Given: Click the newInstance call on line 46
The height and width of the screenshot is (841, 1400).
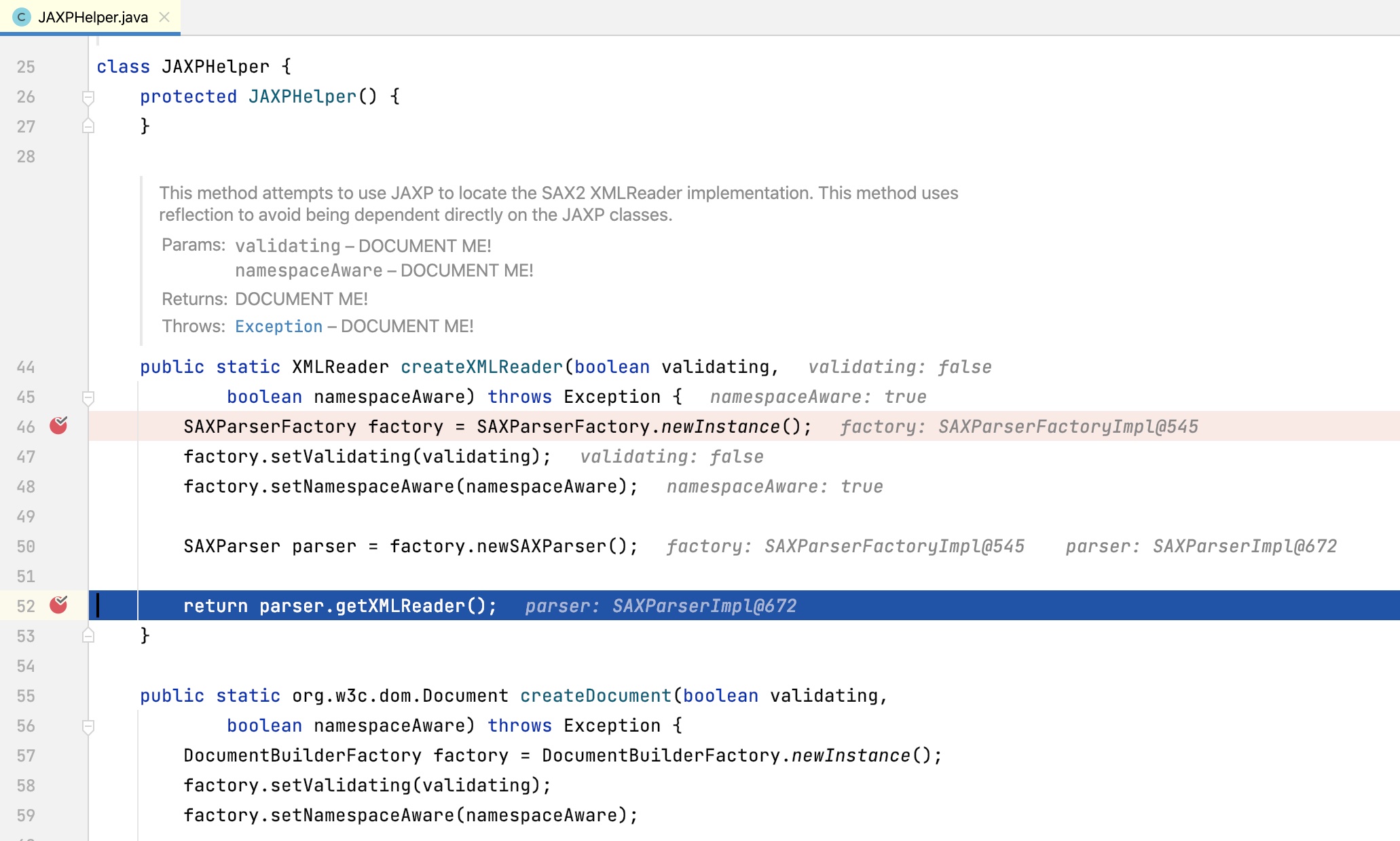Looking at the screenshot, I should 720,427.
